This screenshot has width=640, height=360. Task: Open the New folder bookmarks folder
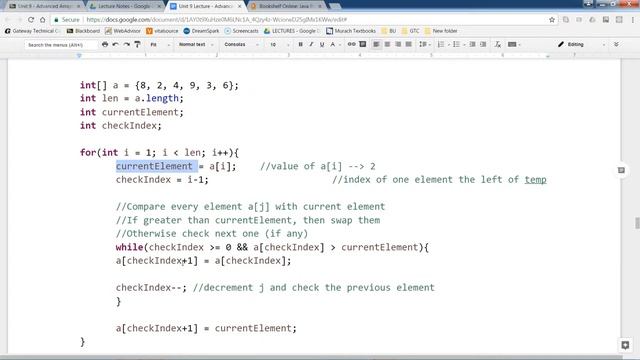tap(441, 31)
